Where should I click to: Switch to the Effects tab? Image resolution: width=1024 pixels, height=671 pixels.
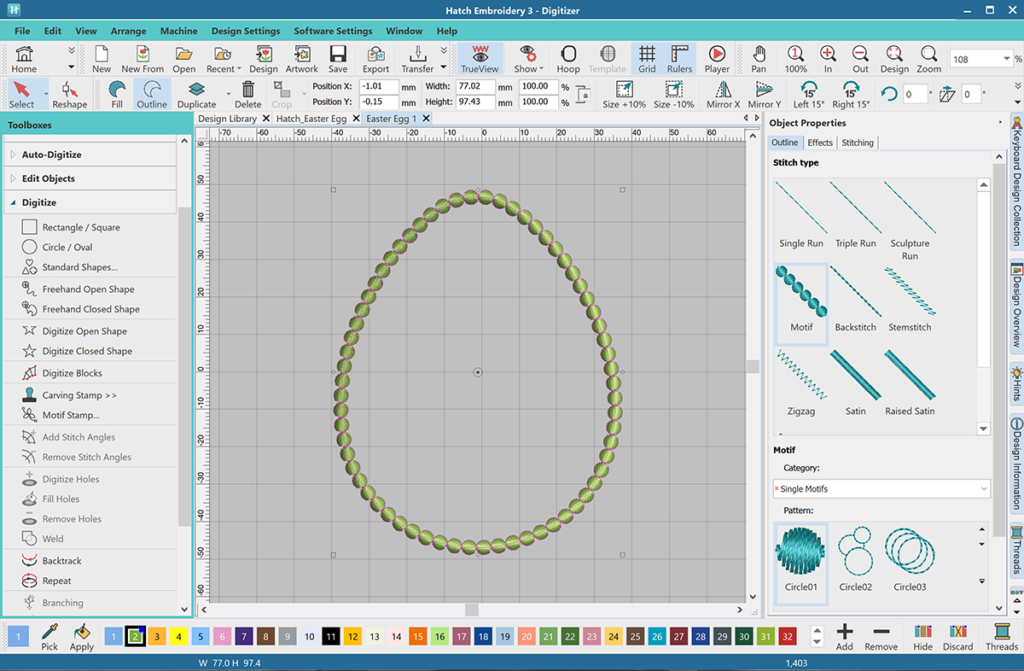pos(820,143)
